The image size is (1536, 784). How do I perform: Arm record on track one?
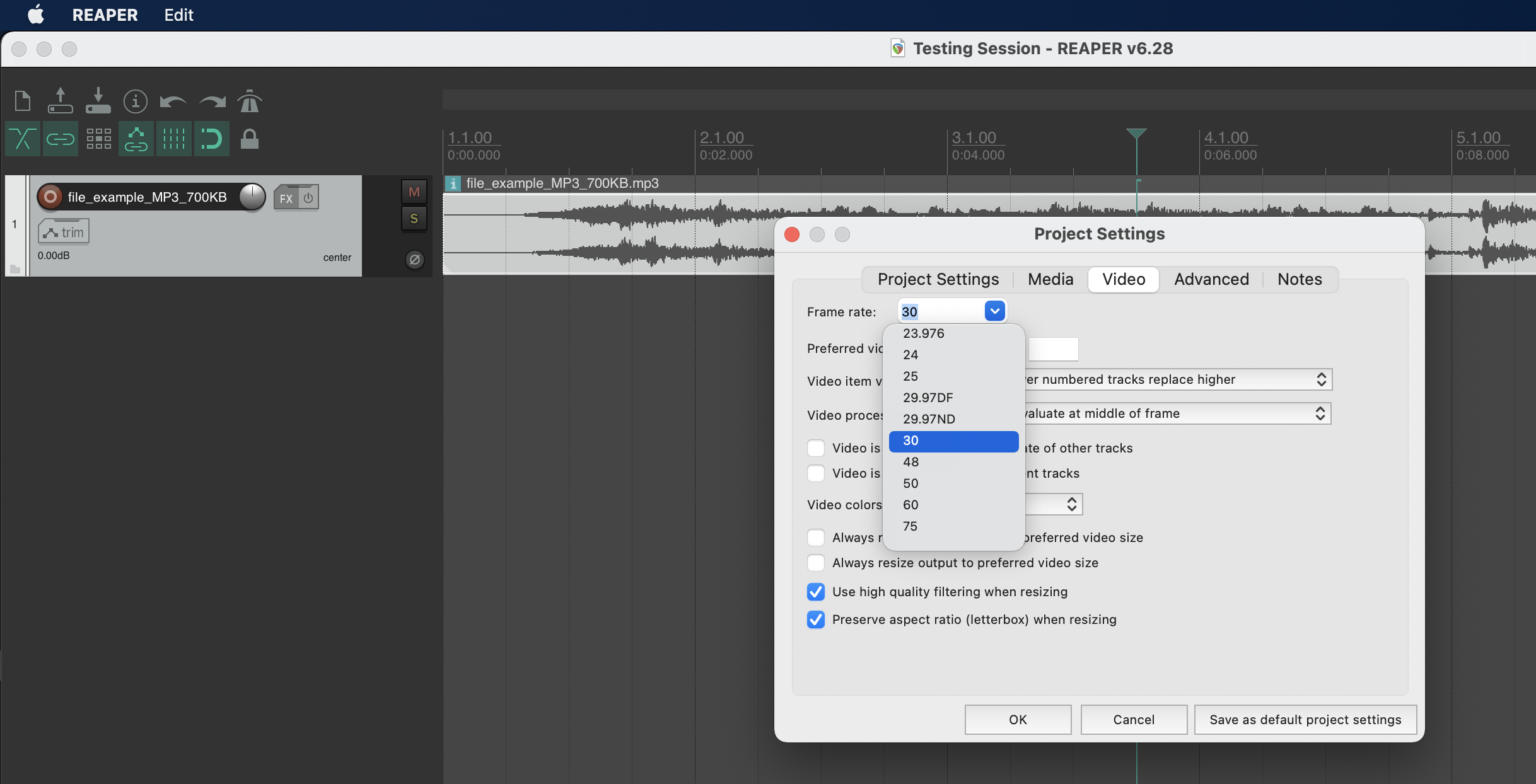tap(50, 197)
